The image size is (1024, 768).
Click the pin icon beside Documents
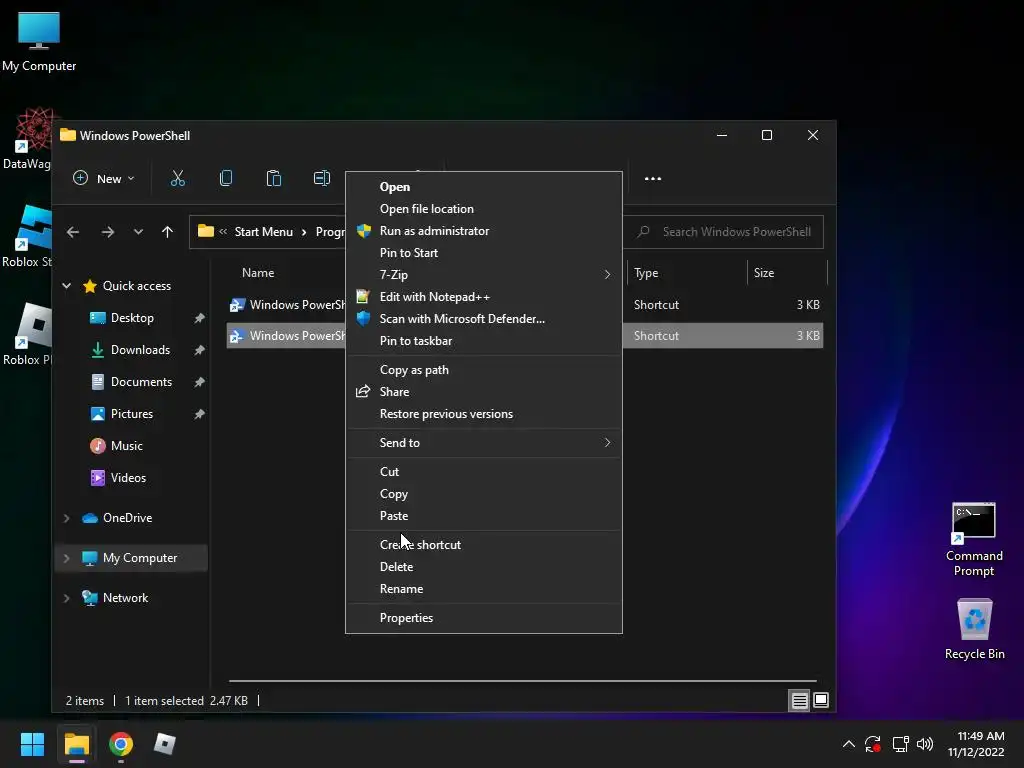tap(199, 382)
